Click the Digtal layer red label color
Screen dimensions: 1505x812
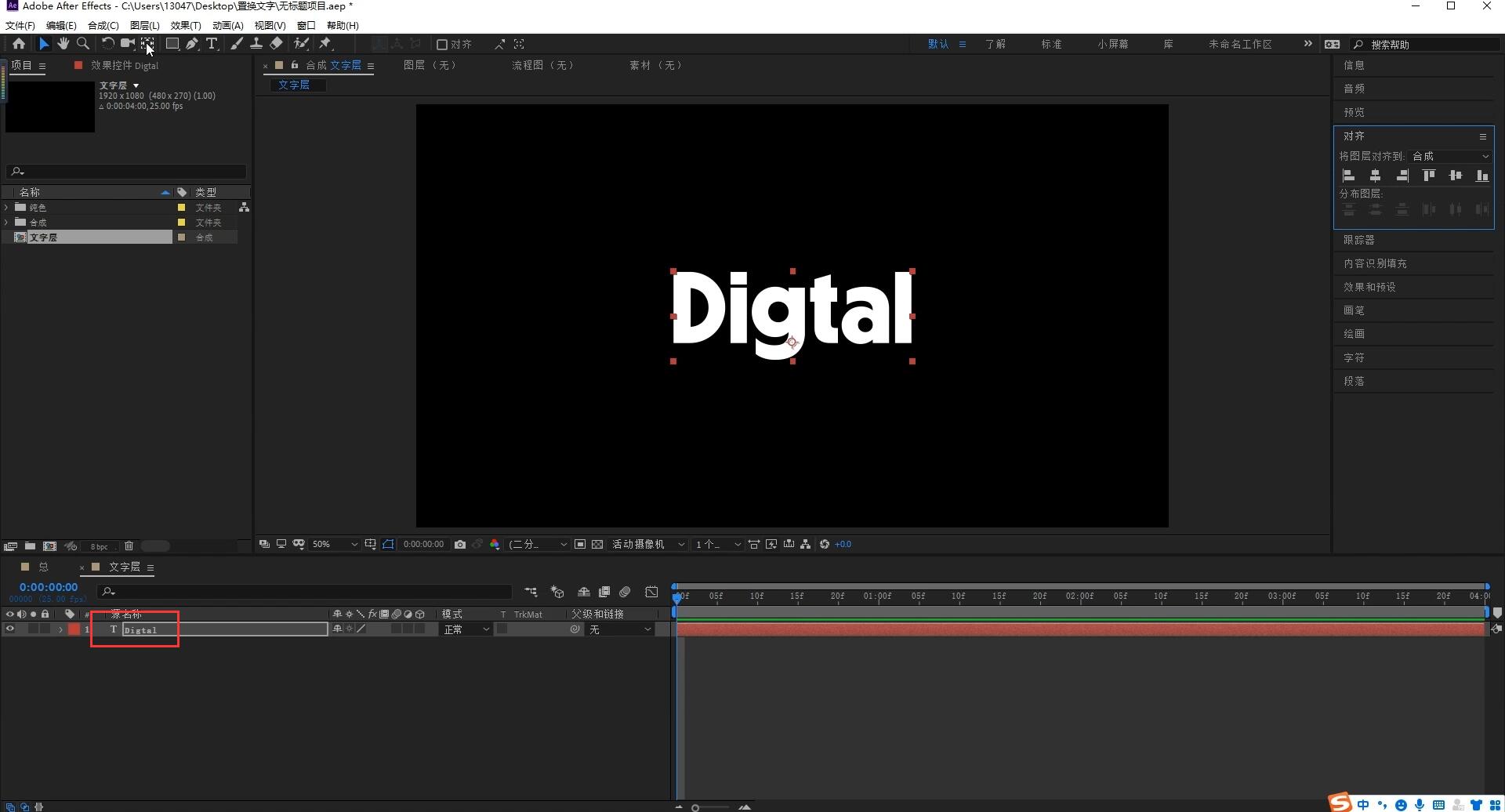(74, 629)
